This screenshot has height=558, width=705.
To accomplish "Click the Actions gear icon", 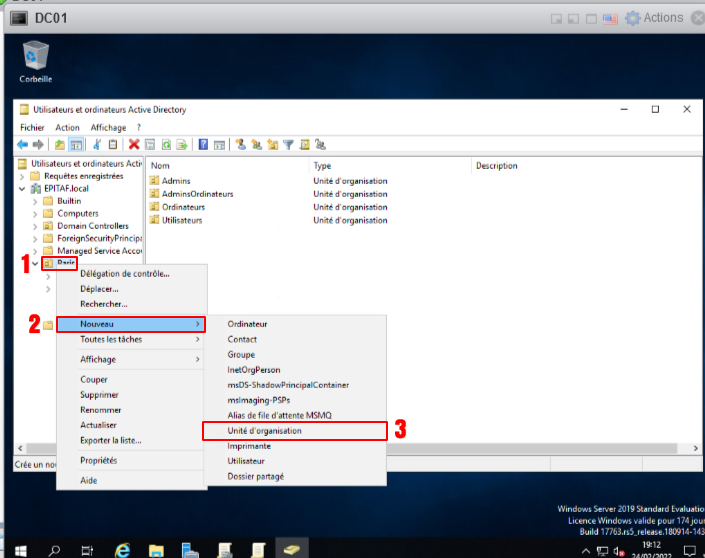I will click(632, 18).
